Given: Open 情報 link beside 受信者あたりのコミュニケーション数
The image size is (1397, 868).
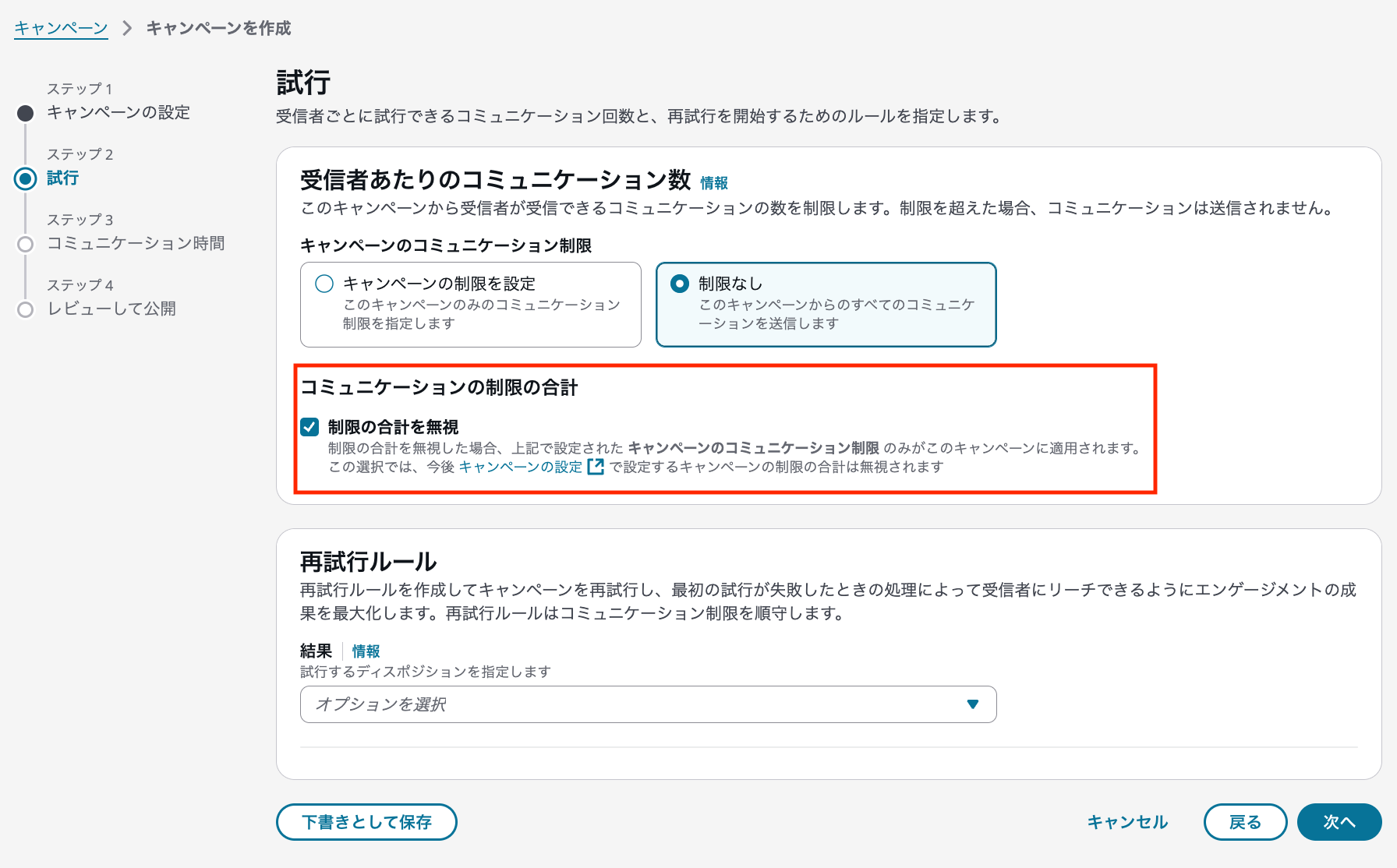Looking at the screenshot, I should 714,183.
